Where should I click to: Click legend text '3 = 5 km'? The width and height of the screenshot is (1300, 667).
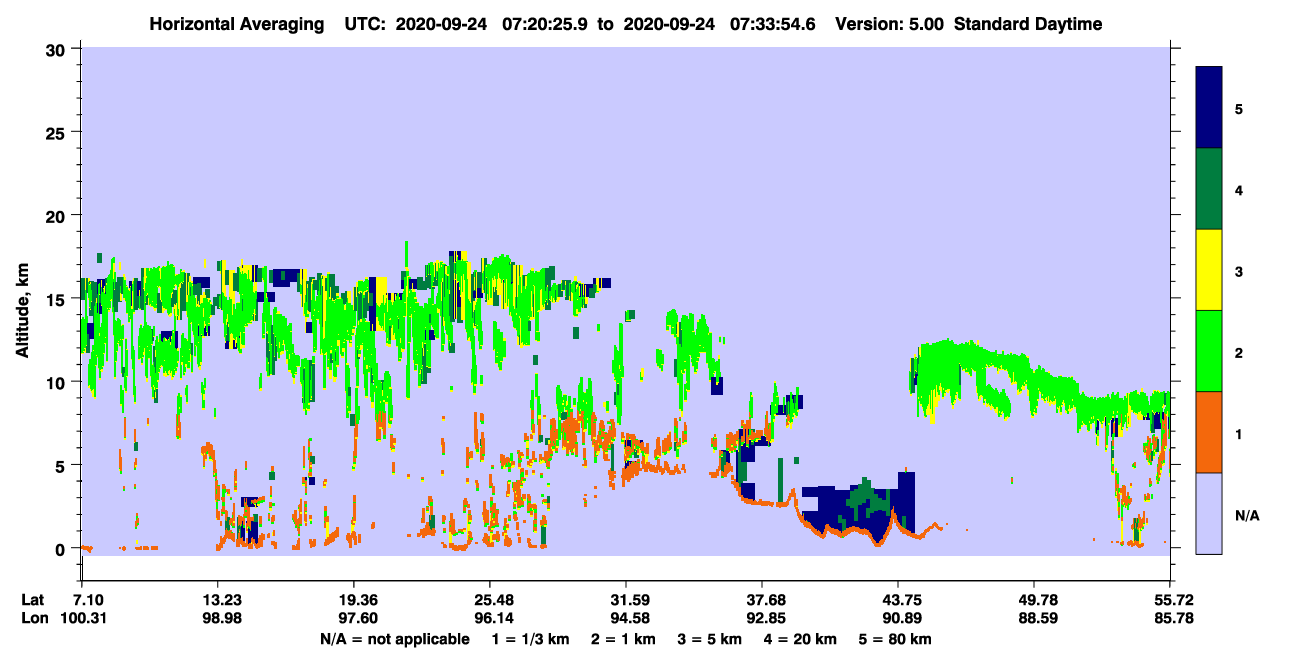(x=710, y=639)
